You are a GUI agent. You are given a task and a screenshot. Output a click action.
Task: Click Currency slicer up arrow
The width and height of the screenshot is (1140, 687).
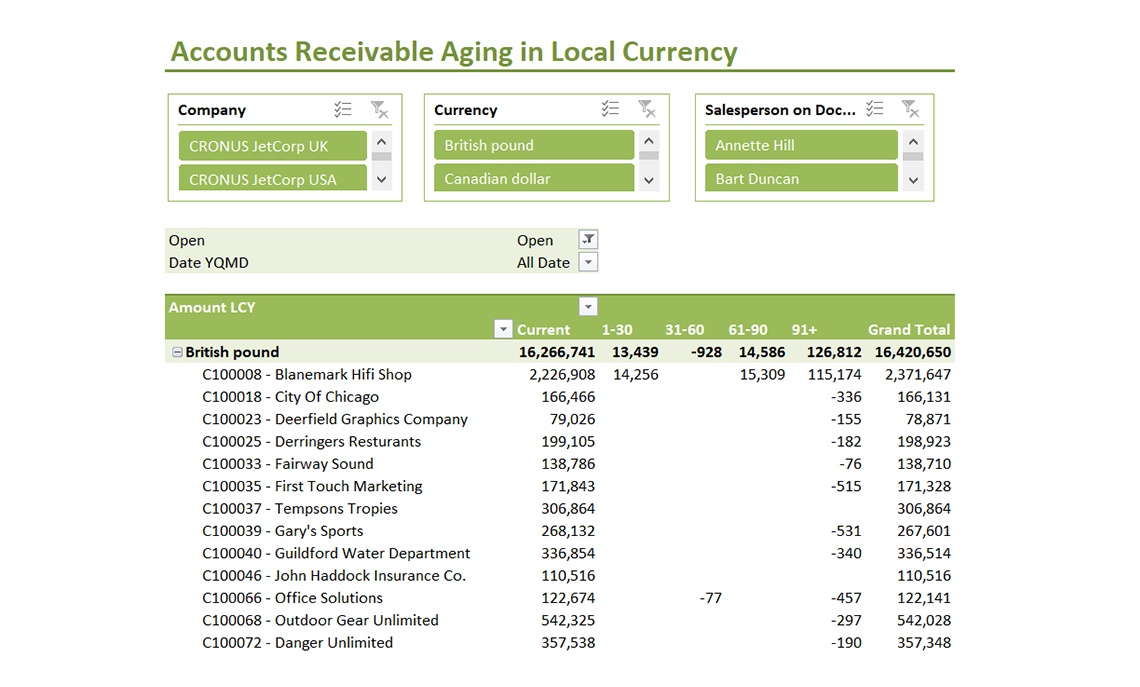(649, 140)
